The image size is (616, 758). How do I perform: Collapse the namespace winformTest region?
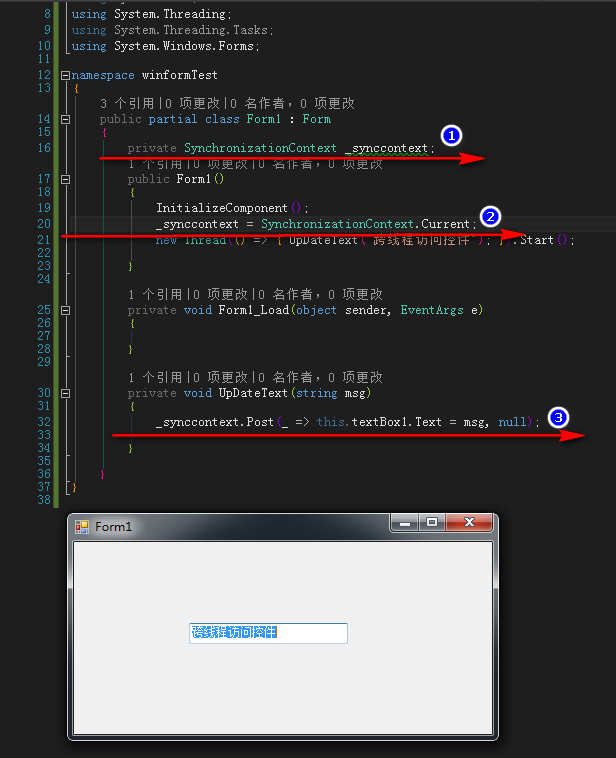click(x=65, y=75)
